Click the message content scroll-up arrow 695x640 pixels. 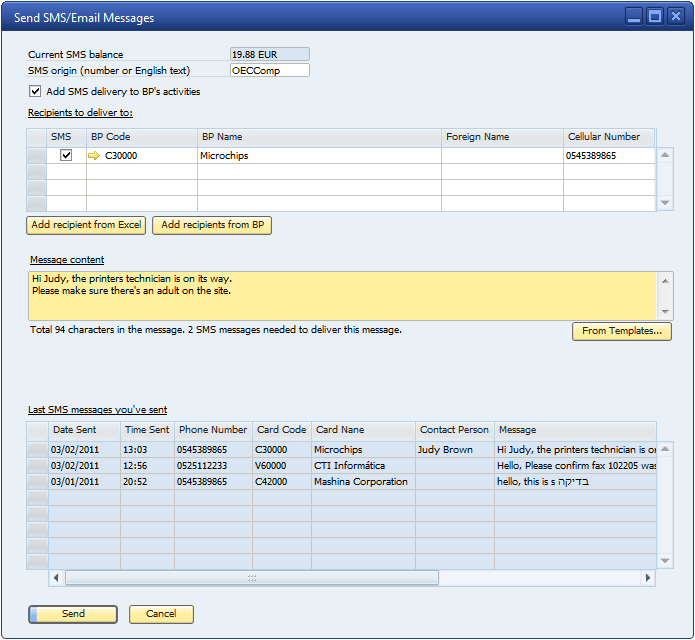[665, 281]
